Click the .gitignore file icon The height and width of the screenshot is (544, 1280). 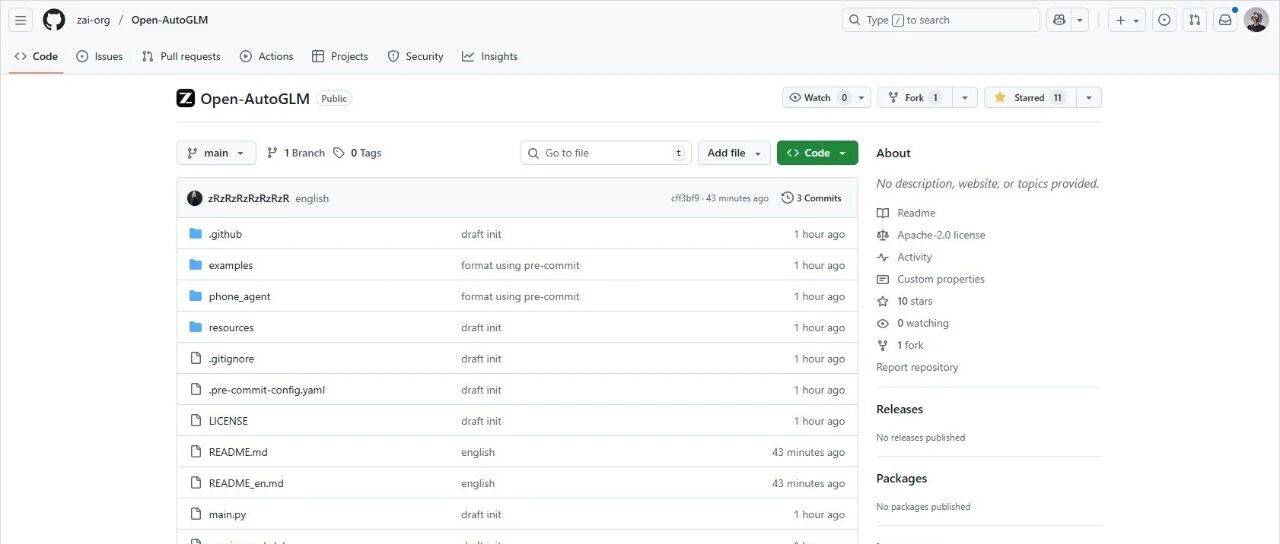(x=196, y=358)
